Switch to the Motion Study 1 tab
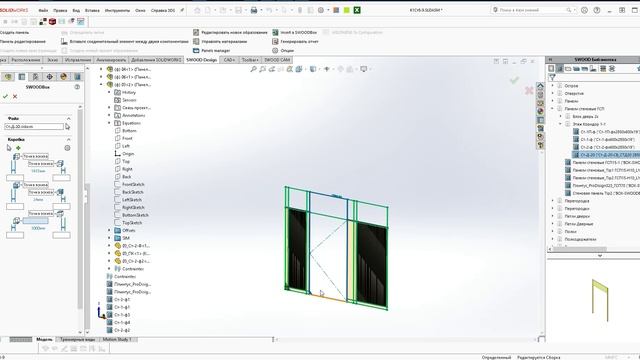This screenshot has width=640, height=360. [117, 340]
